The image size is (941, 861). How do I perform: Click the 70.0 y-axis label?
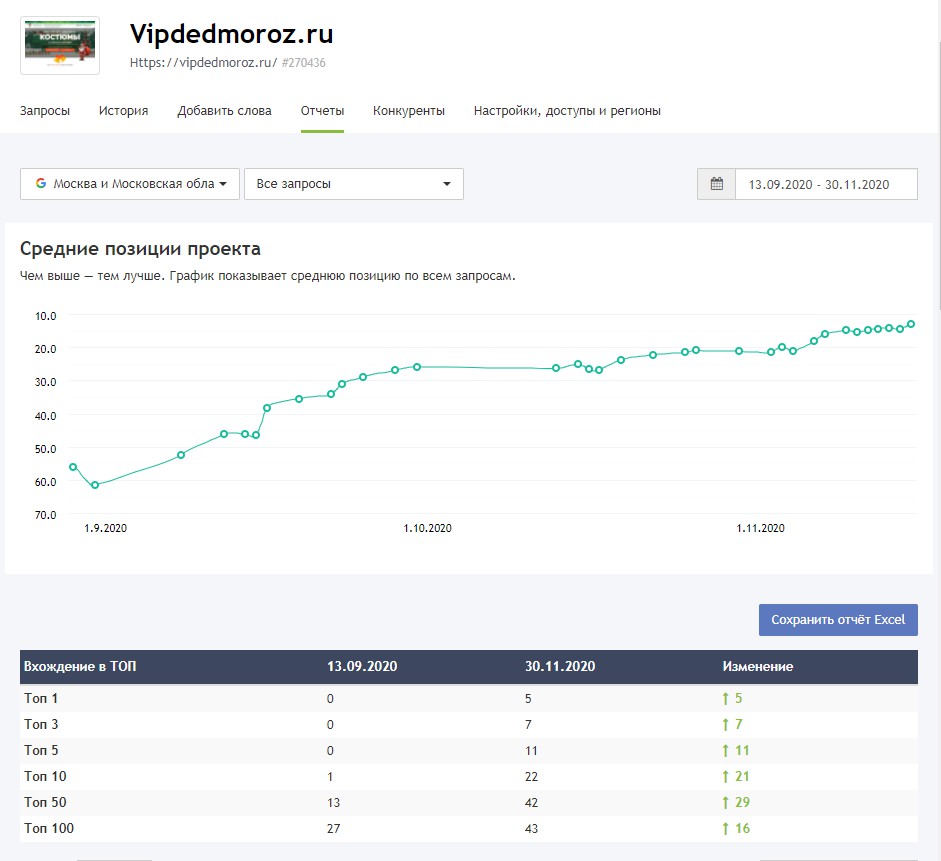pyautogui.click(x=46, y=515)
